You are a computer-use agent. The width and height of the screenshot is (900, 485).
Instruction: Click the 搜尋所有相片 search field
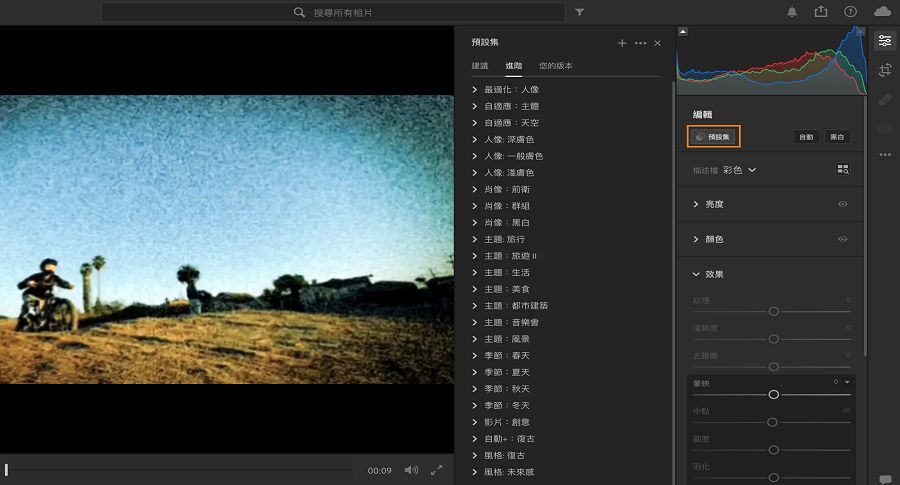coord(333,12)
